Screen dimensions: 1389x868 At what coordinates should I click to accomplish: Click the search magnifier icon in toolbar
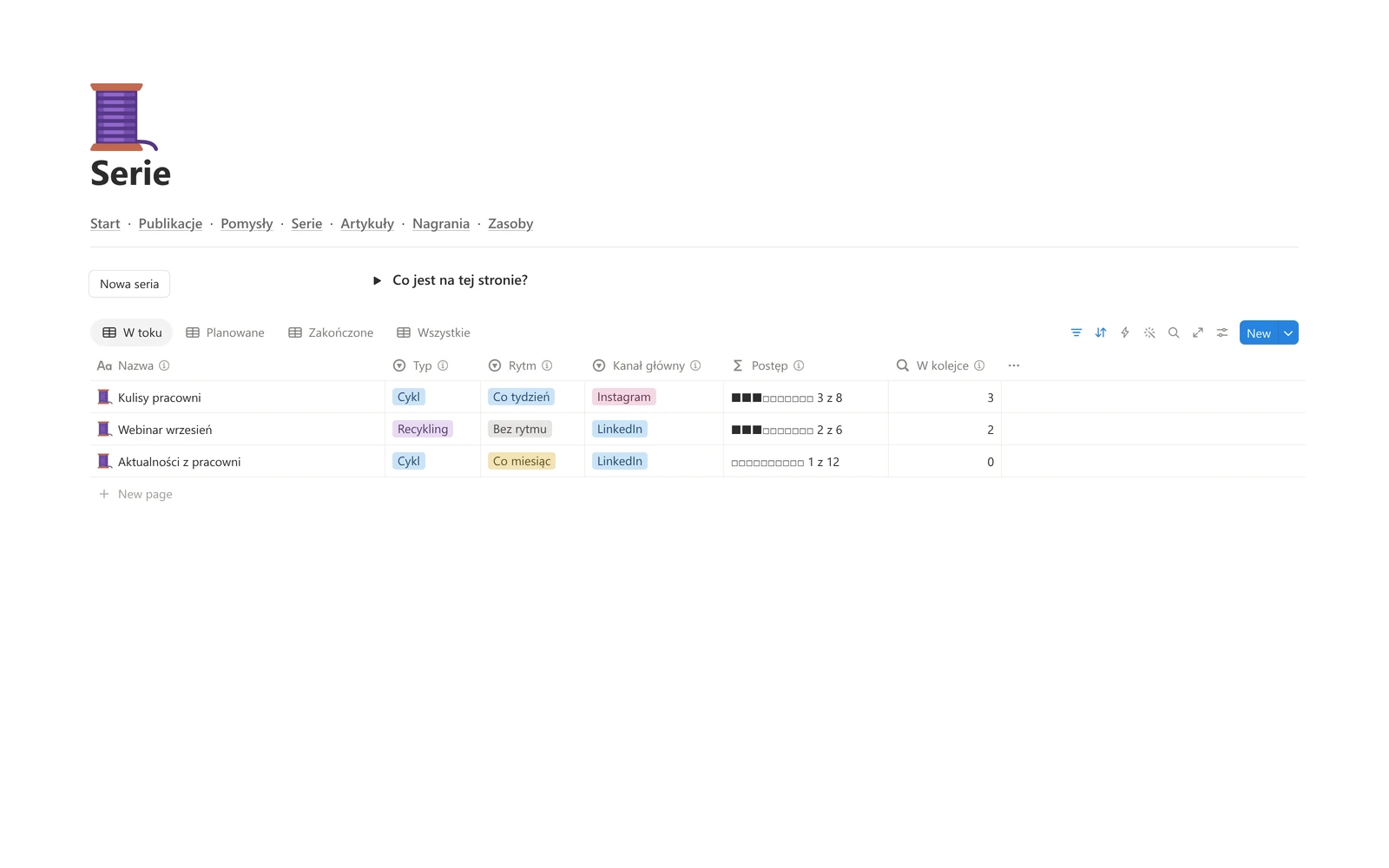click(x=1174, y=332)
